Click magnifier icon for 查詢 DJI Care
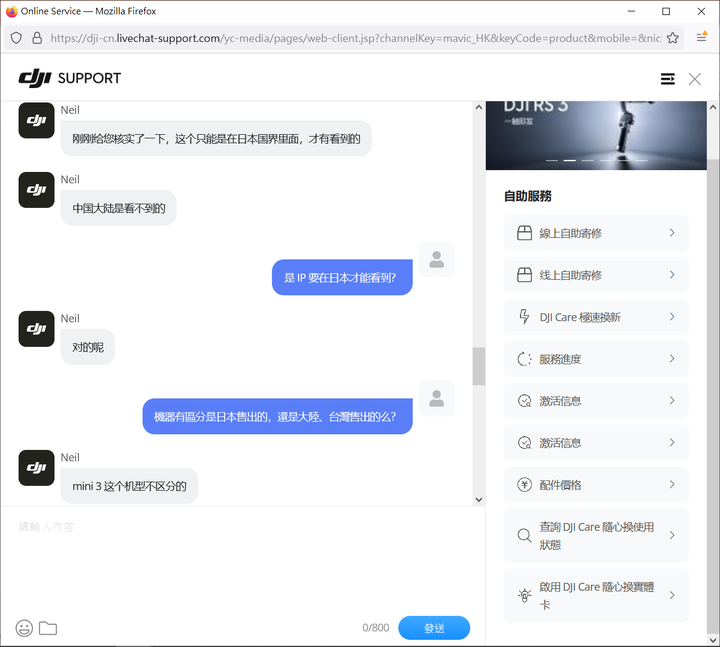720x647 pixels. (524, 535)
